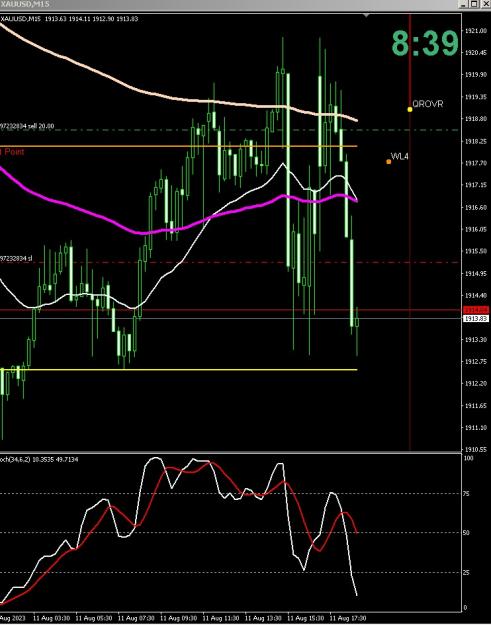Click the WL4 text label
The image size is (491, 625).
(x=400, y=156)
